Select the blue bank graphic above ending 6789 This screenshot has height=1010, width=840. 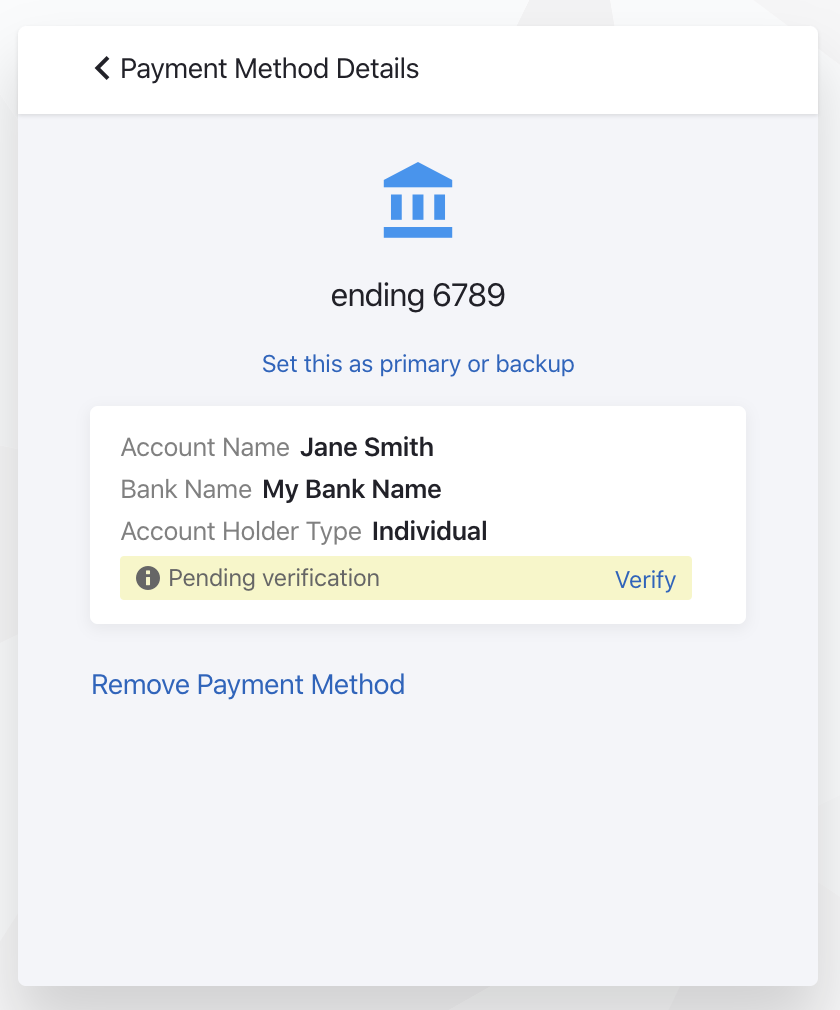(x=418, y=198)
